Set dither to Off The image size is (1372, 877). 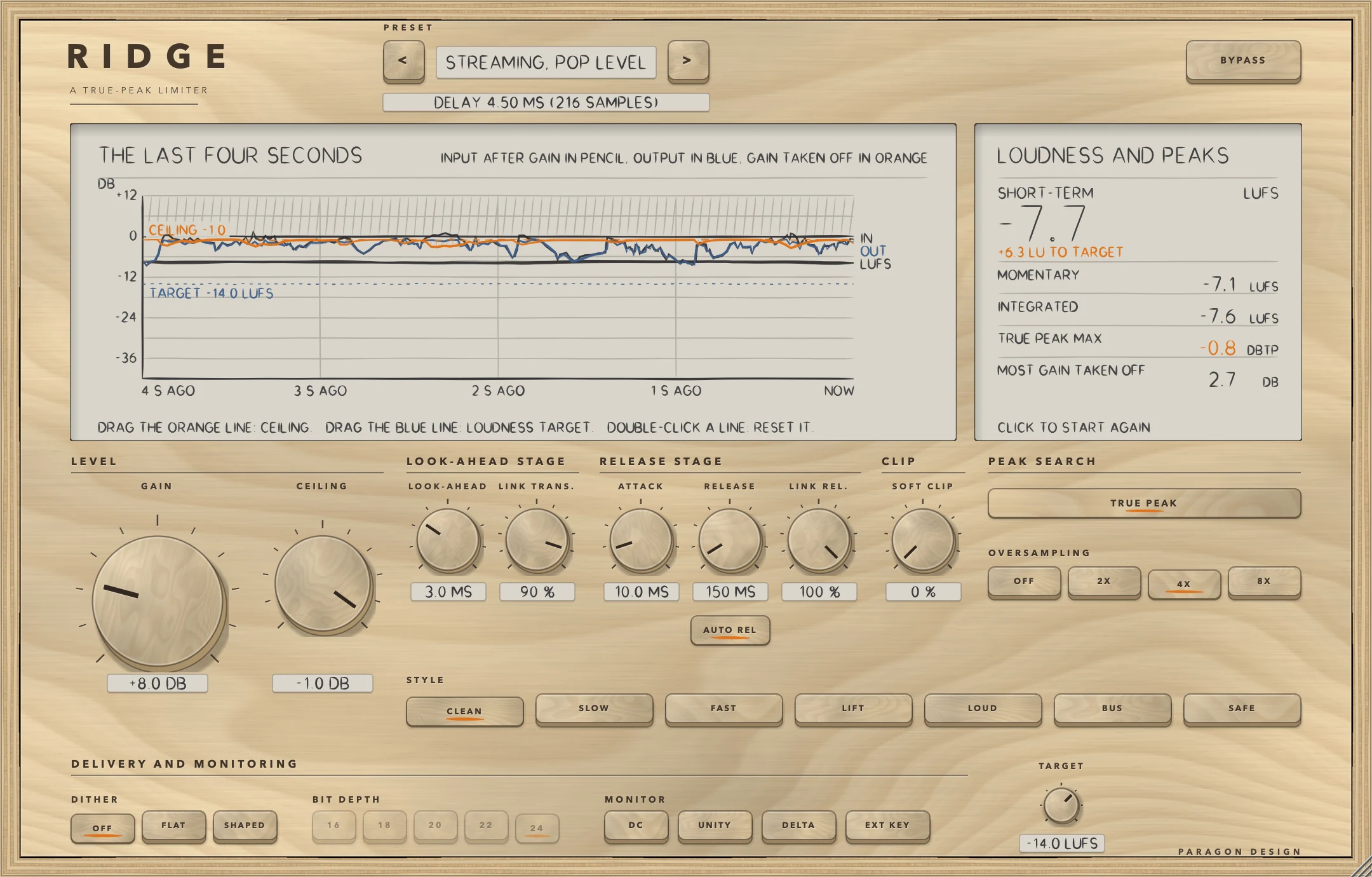102,829
